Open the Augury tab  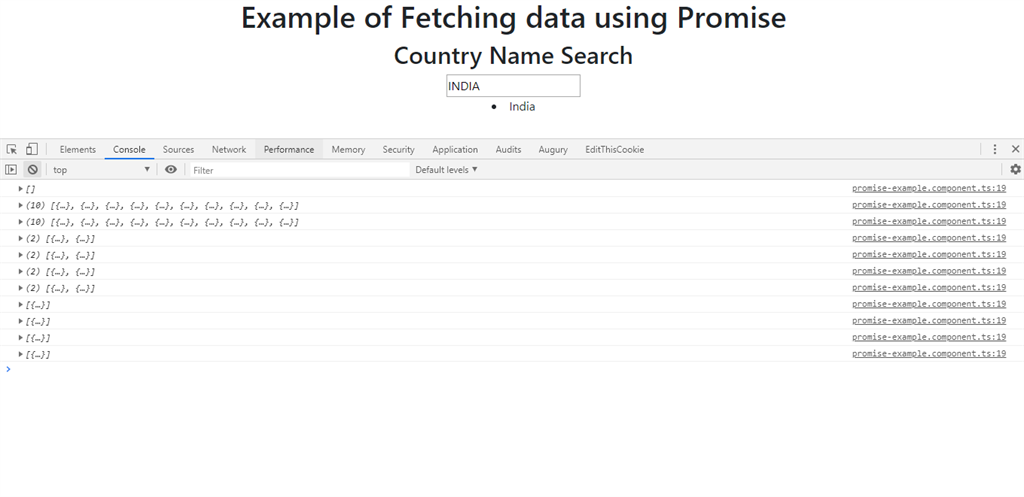pos(552,150)
